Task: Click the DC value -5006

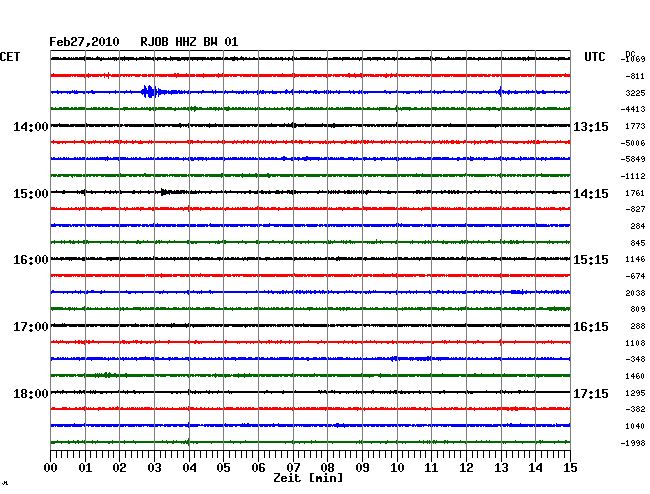Action: point(633,143)
